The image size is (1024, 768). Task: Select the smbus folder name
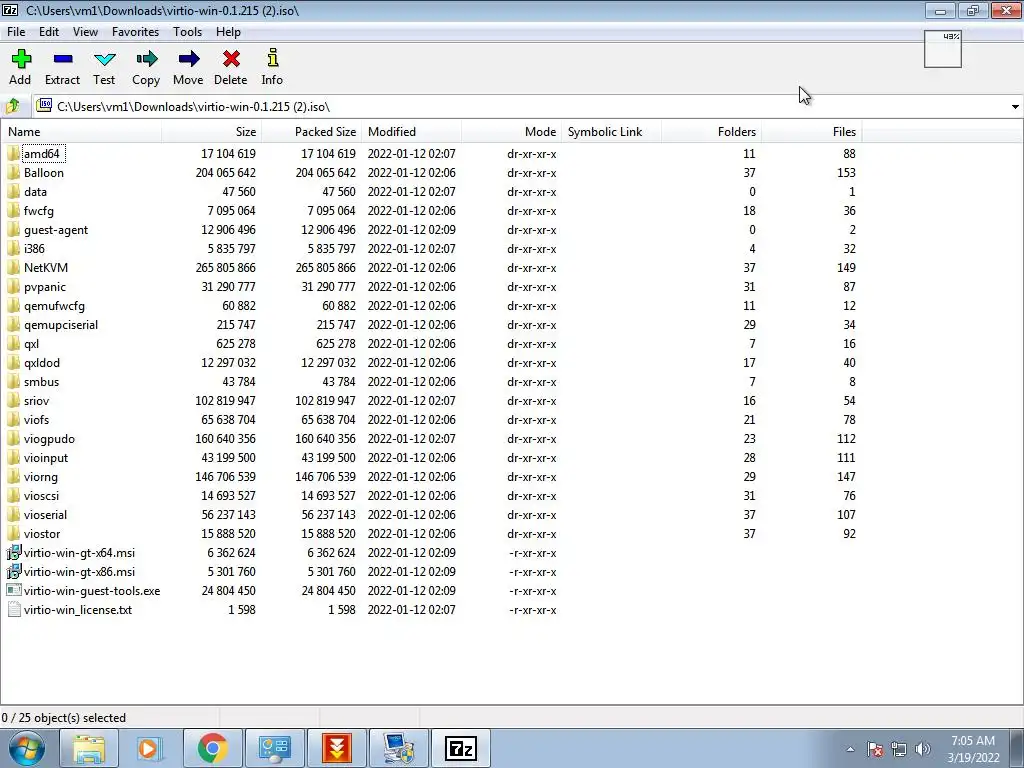41,382
